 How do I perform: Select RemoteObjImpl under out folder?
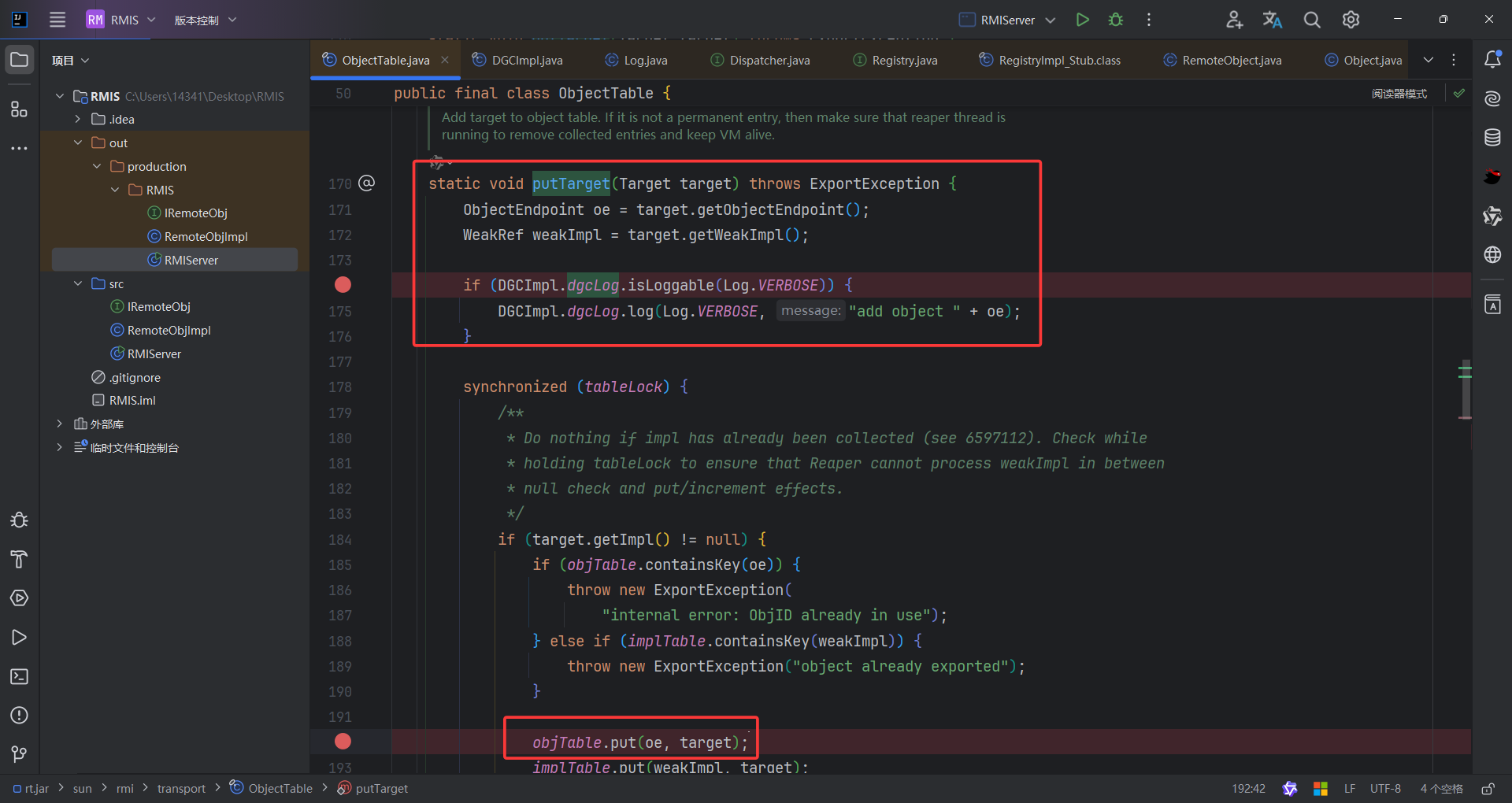tap(198, 237)
